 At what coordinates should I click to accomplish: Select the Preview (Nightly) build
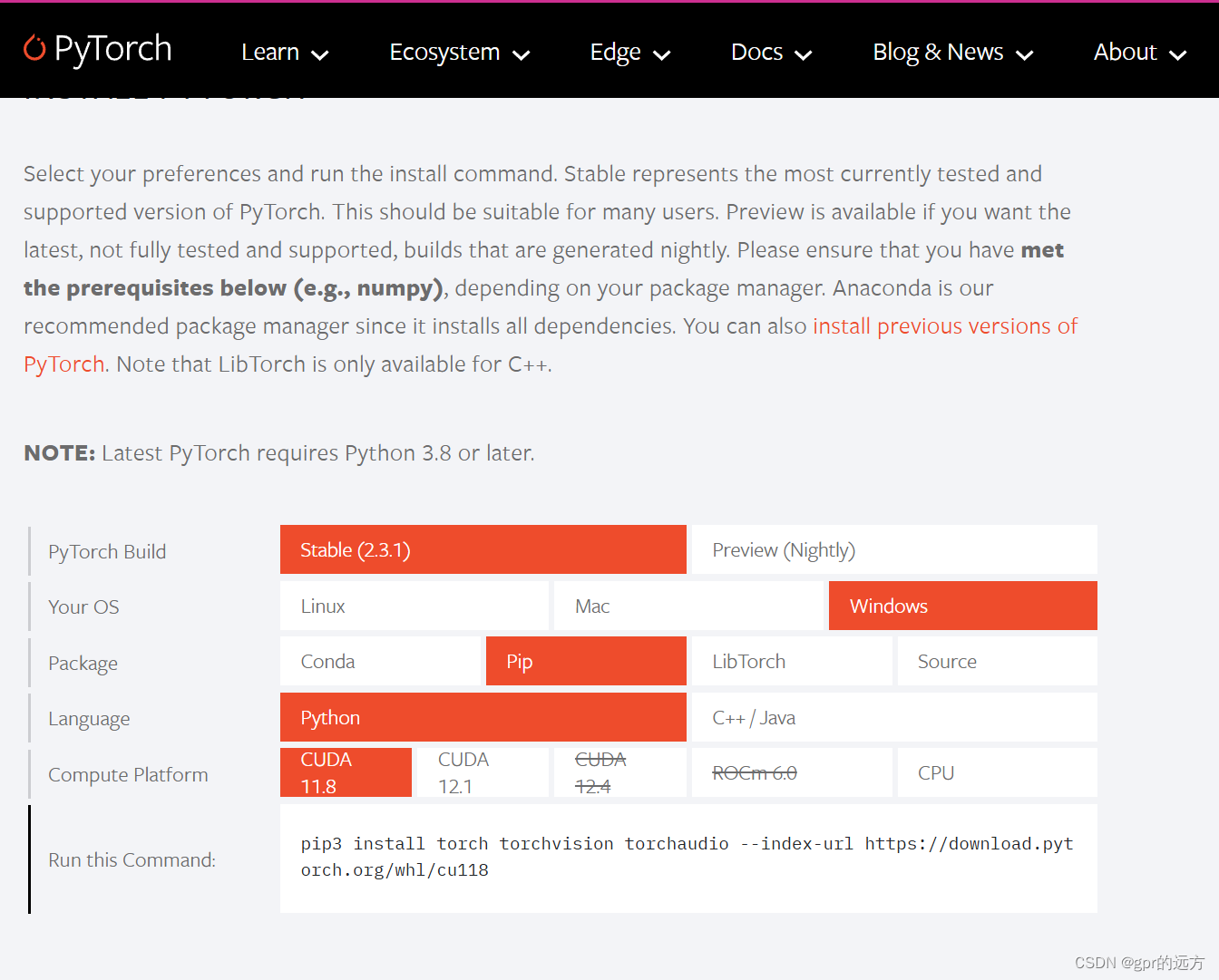[x=894, y=549]
